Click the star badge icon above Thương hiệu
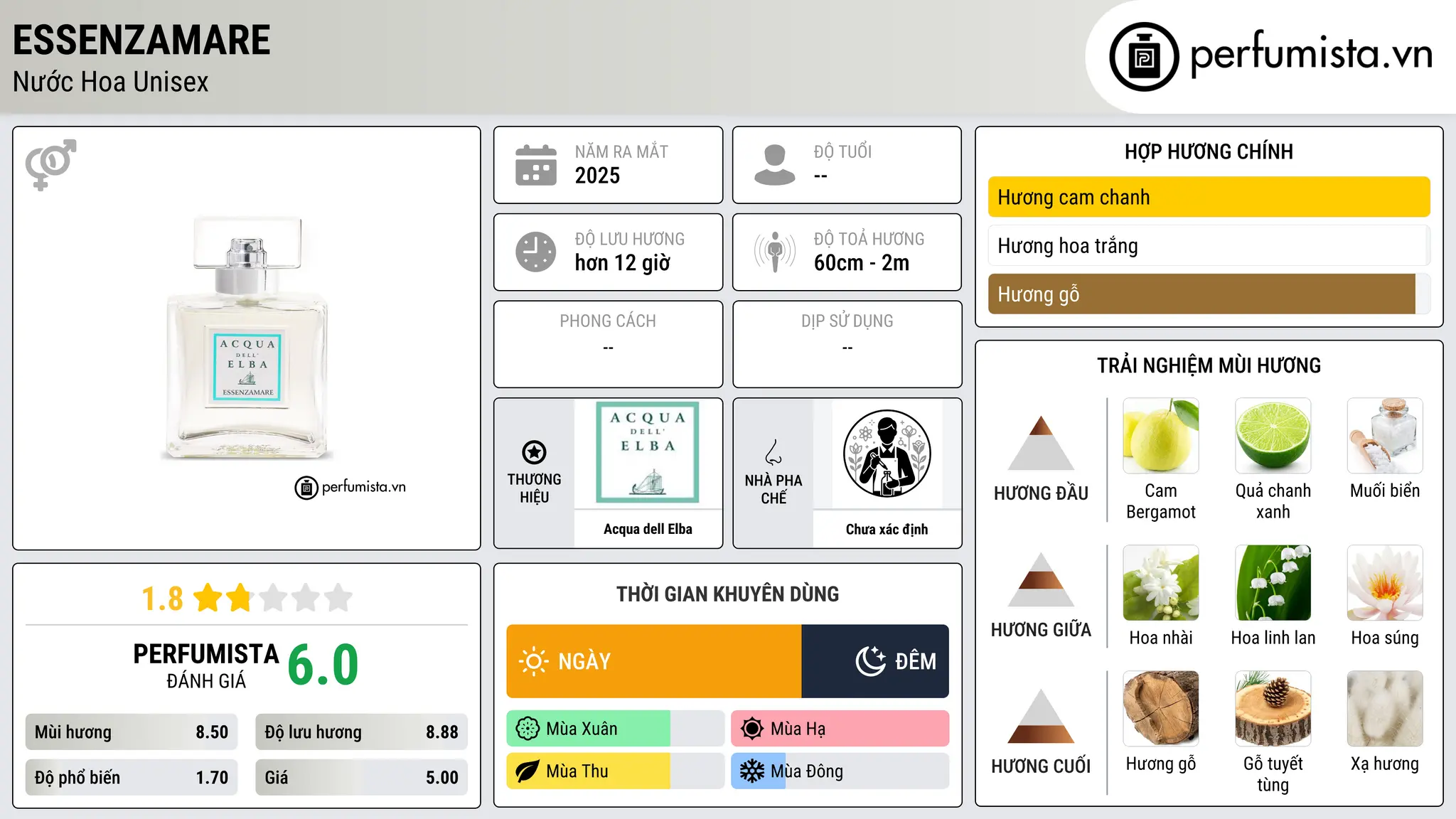The width and height of the screenshot is (1456, 819). tap(534, 452)
